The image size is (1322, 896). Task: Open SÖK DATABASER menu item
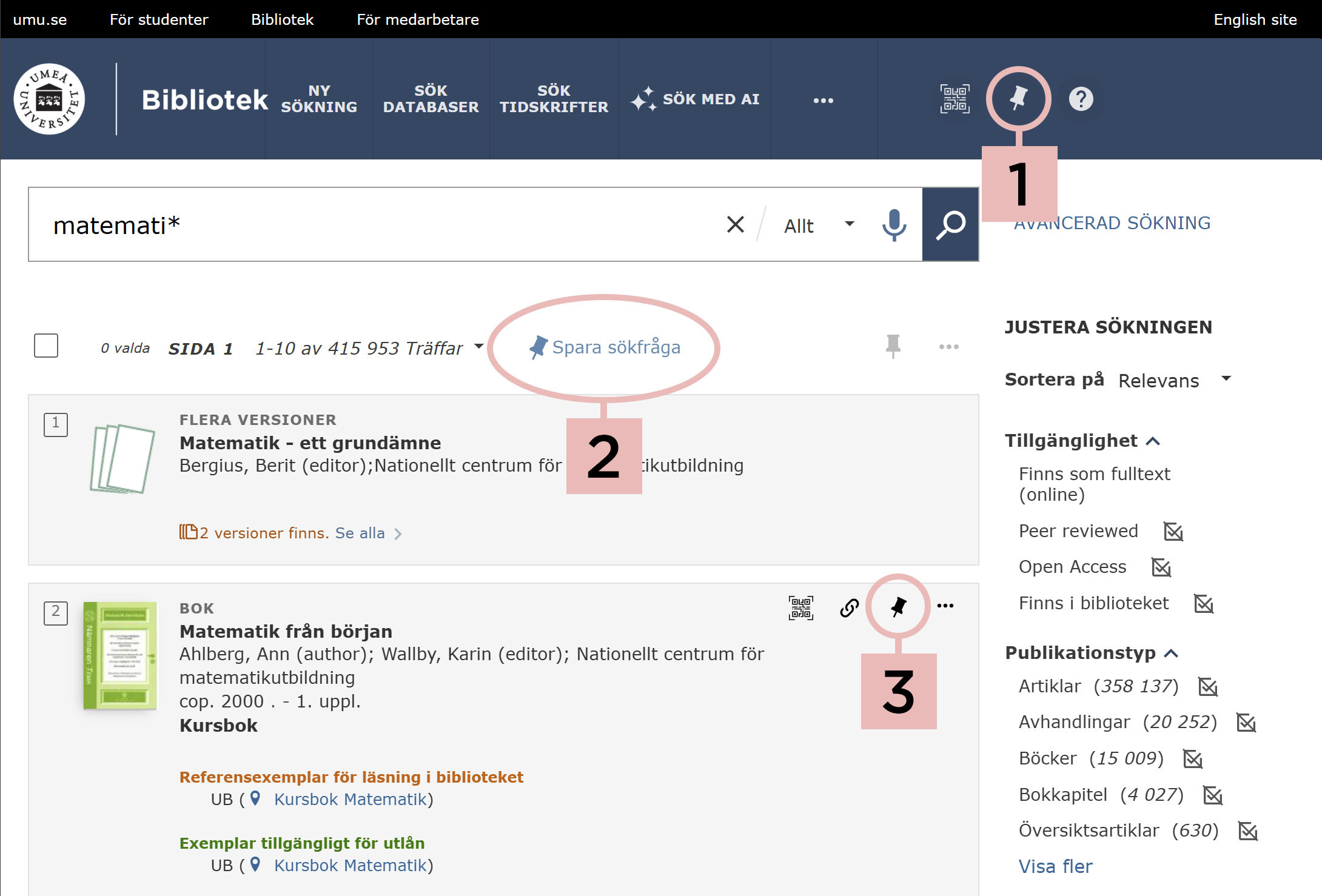(431, 99)
